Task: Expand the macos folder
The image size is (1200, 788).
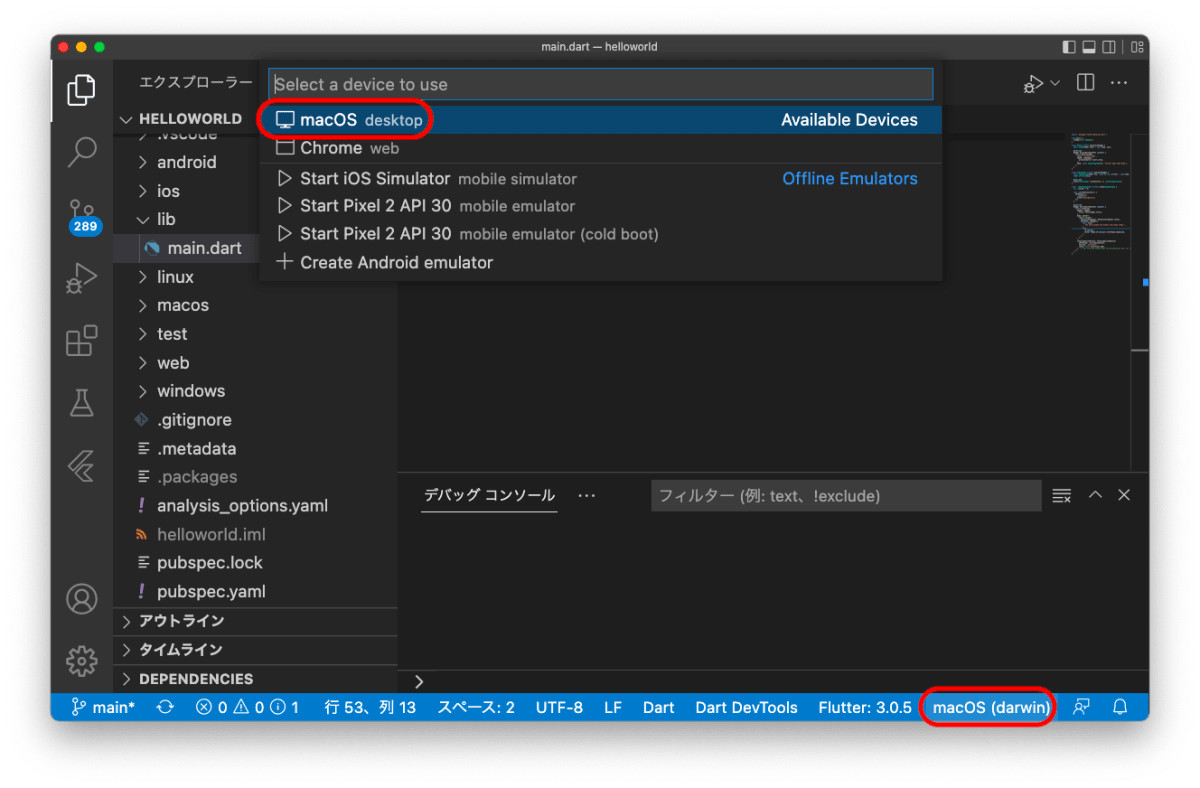Action: pos(255,305)
